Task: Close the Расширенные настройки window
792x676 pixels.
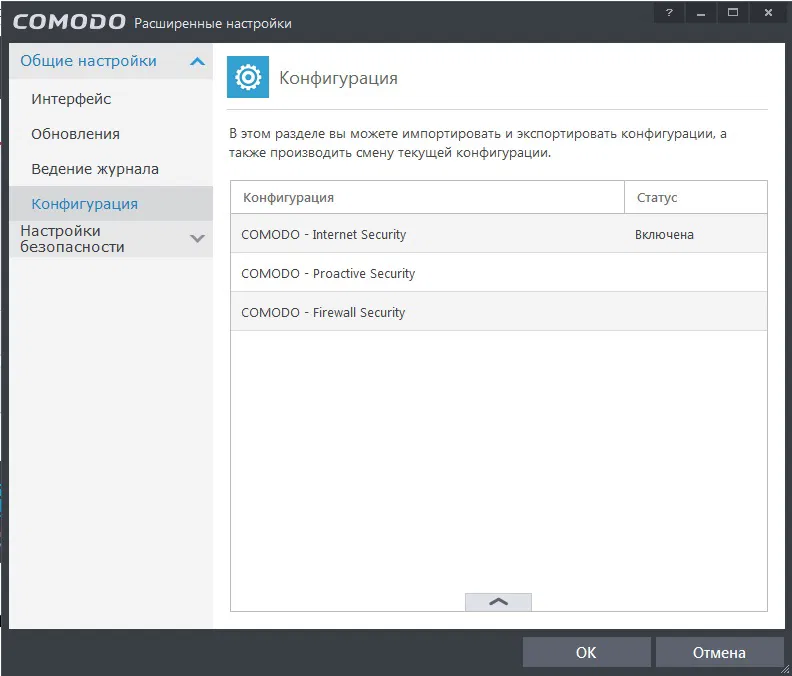Action: [x=768, y=13]
